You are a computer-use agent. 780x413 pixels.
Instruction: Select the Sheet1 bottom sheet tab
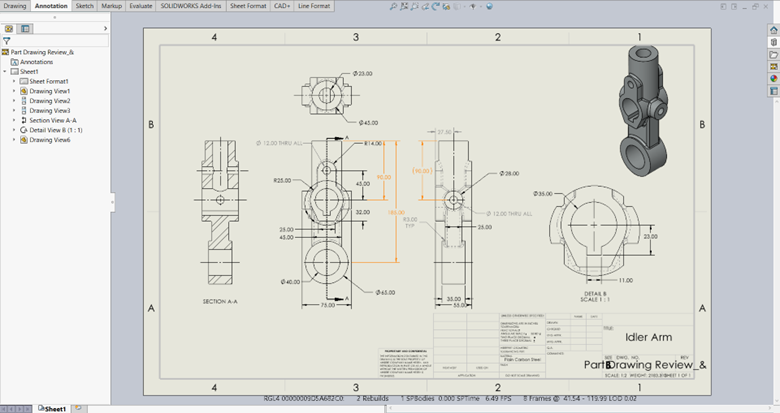coord(52,409)
